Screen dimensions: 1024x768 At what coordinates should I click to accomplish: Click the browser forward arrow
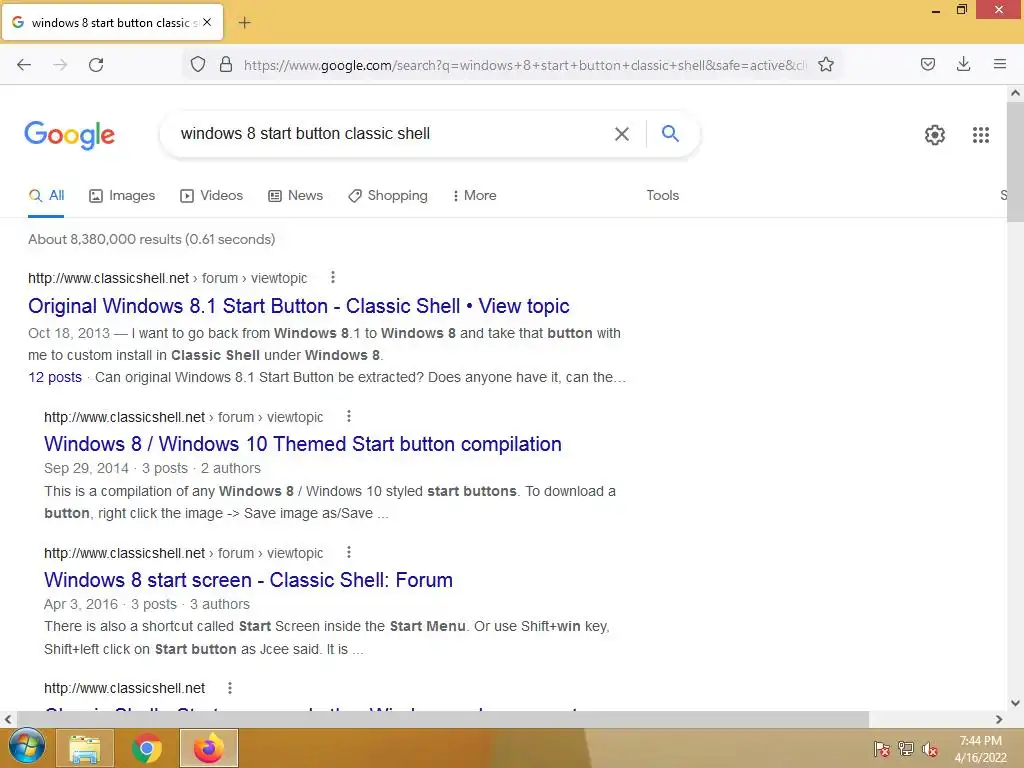pos(60,64)
